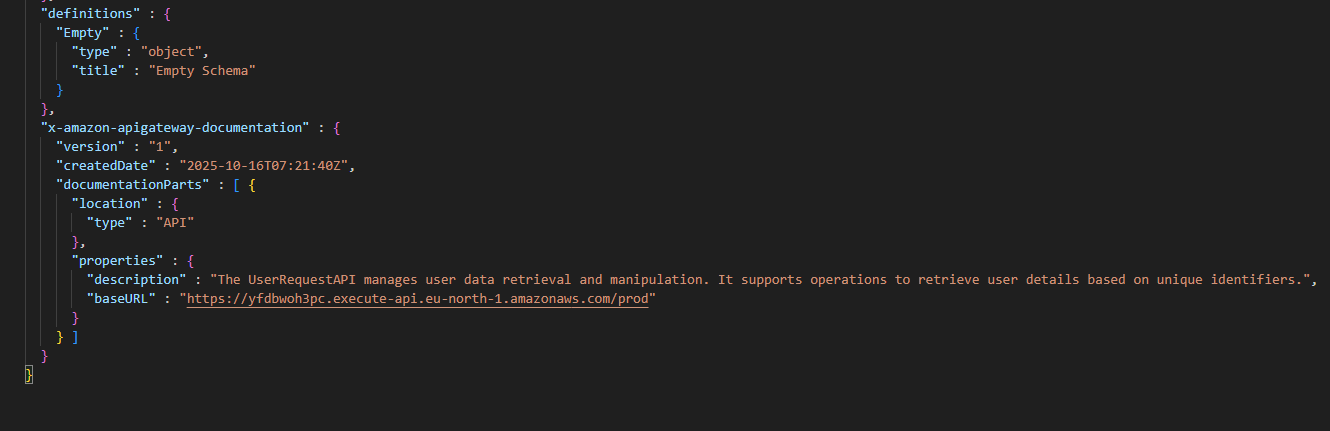Click the "object" type value
Image resolution: width=1330 pixels, height=431 pixels.
click(x=176, y=51)
